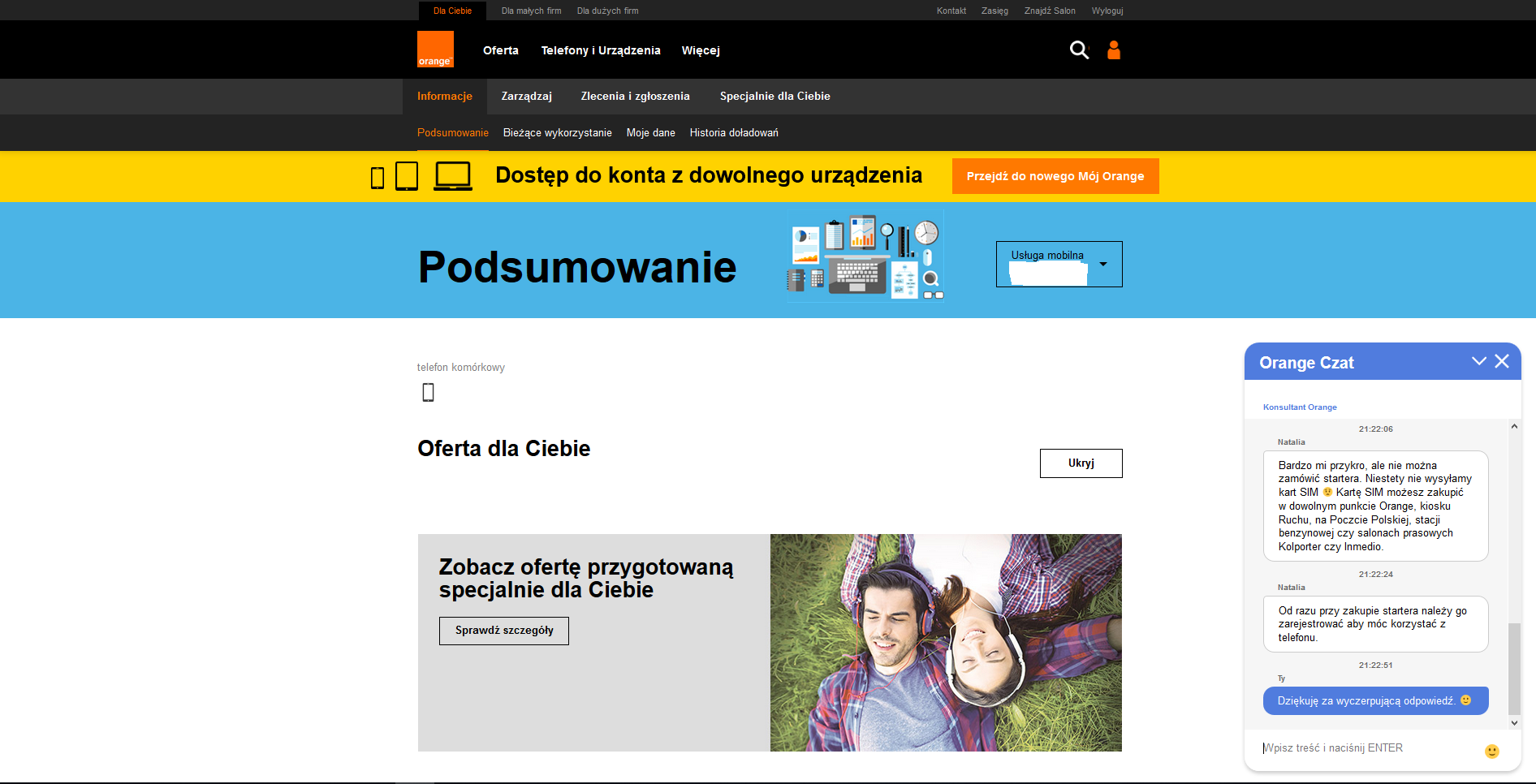1536x784 pixels.
Task: Open the Więcej menu
Action: tap(701, 50)
